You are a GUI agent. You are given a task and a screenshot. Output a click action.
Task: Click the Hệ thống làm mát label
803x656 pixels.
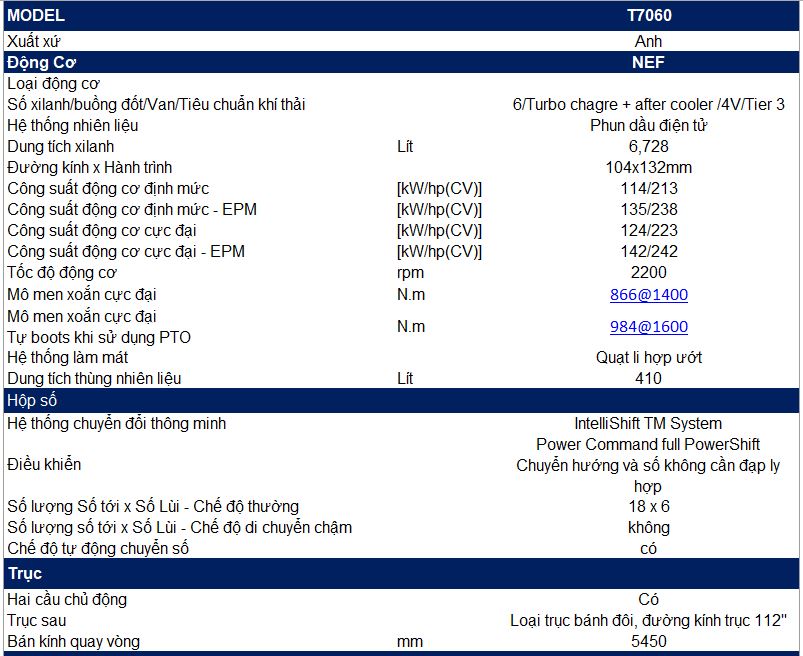[67, 357]
